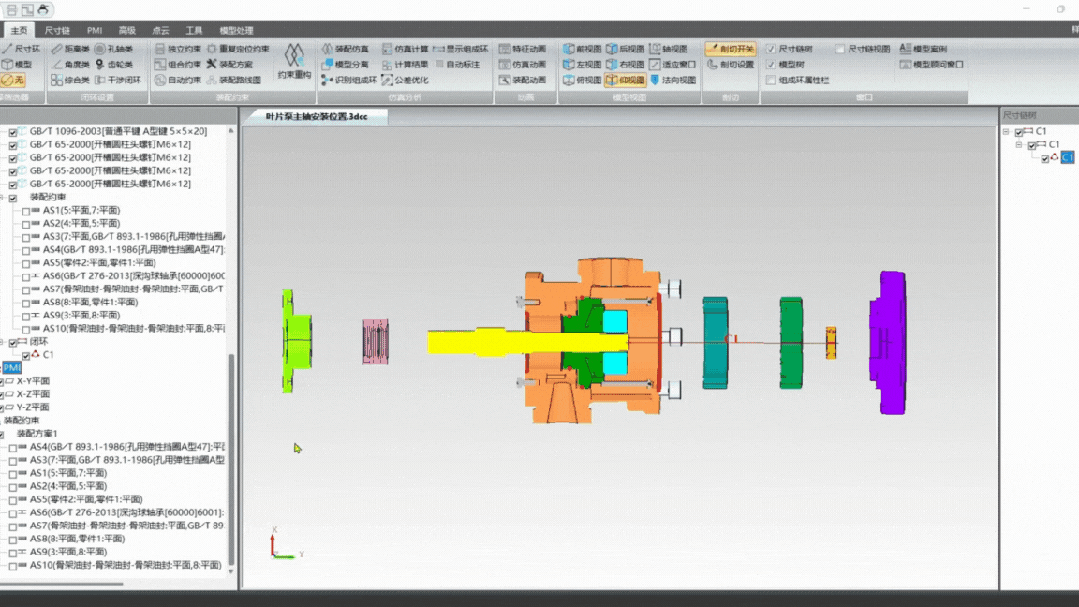Open the 工具 ribbon tab
Image resolution: width=1079 pixels, height=607 pixels.
193,30
